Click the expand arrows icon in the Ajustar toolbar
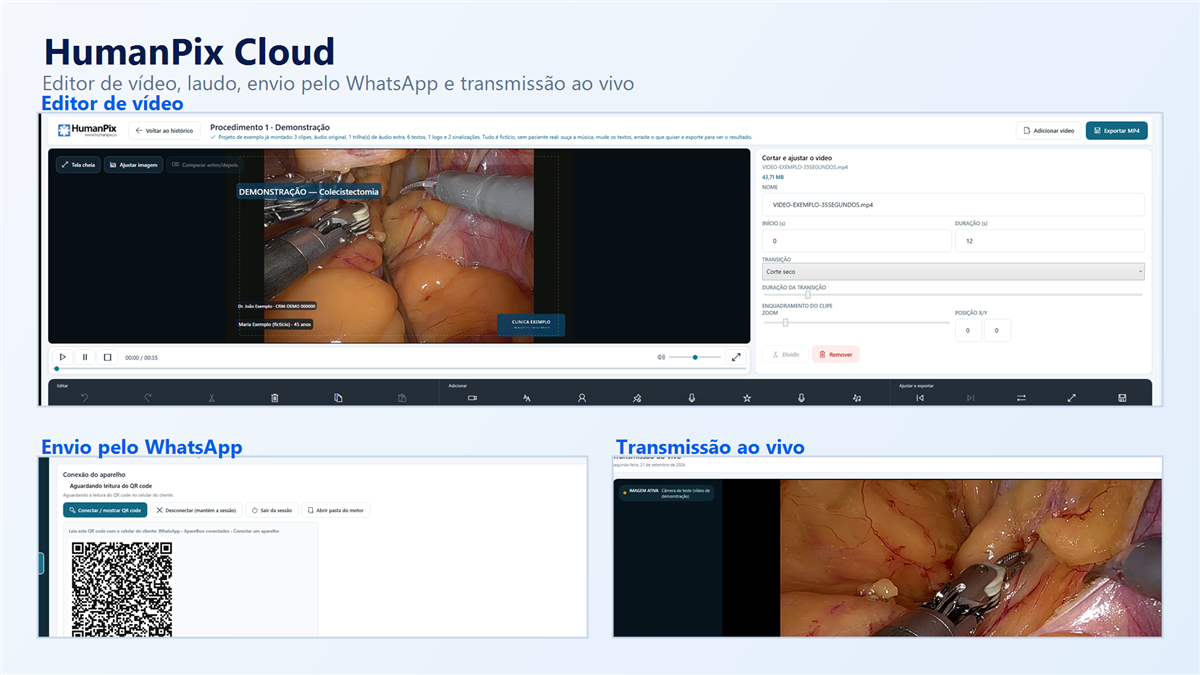The width and height of the screenshot is (1200, 675). click(x=1071, y=398)
